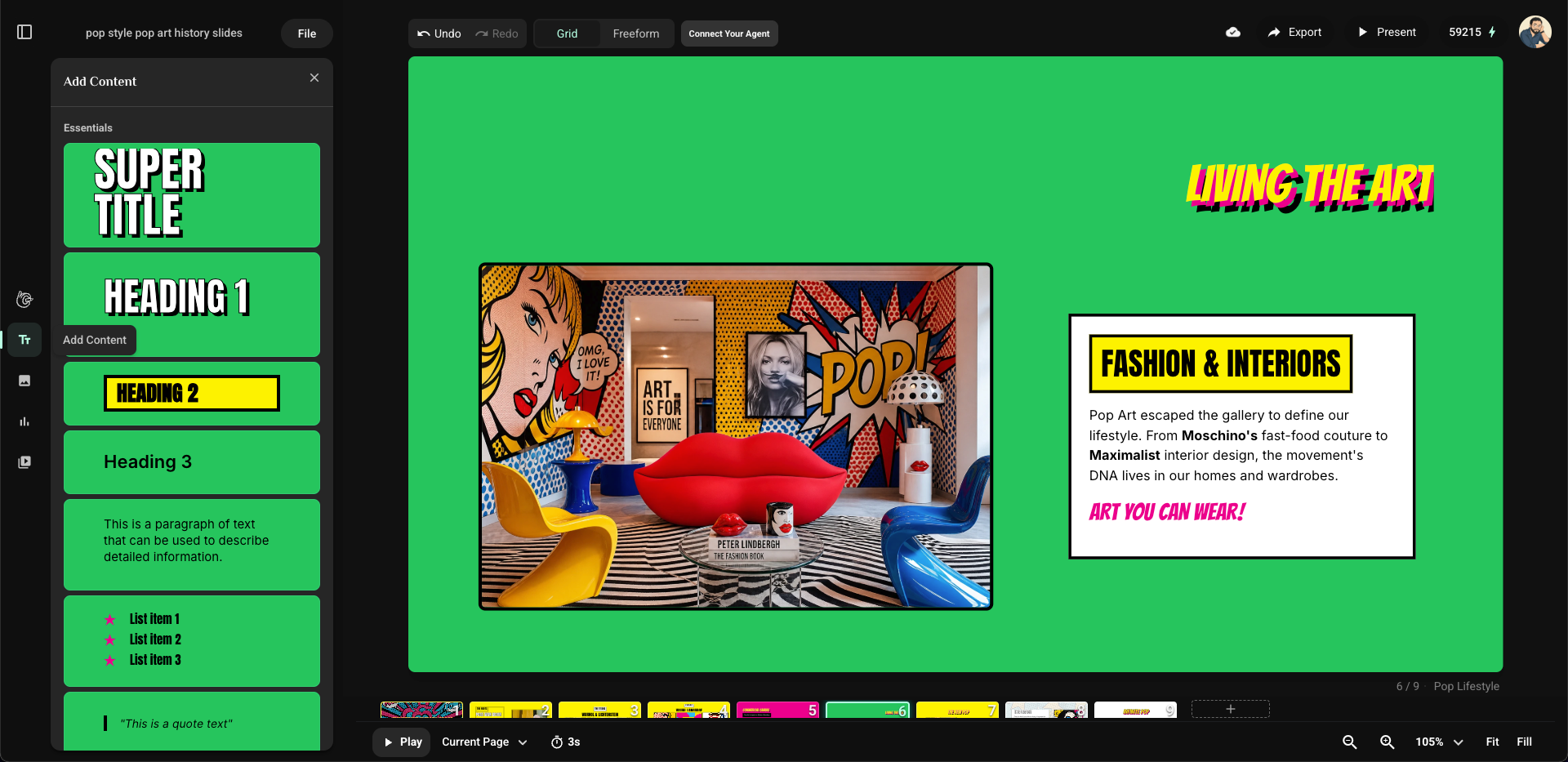Go to slide 8 thumbnail
Screen dimensions: 1568x762
tap(1046, 710)
